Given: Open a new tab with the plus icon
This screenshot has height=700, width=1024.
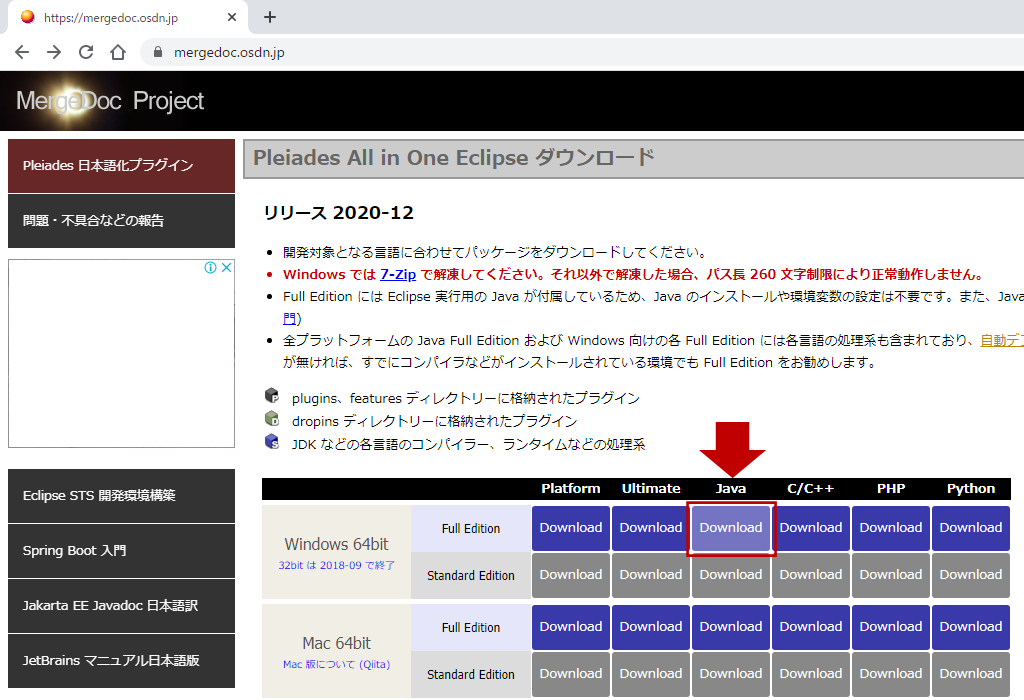Looking at the screenshot, I should tap(270, 18).
